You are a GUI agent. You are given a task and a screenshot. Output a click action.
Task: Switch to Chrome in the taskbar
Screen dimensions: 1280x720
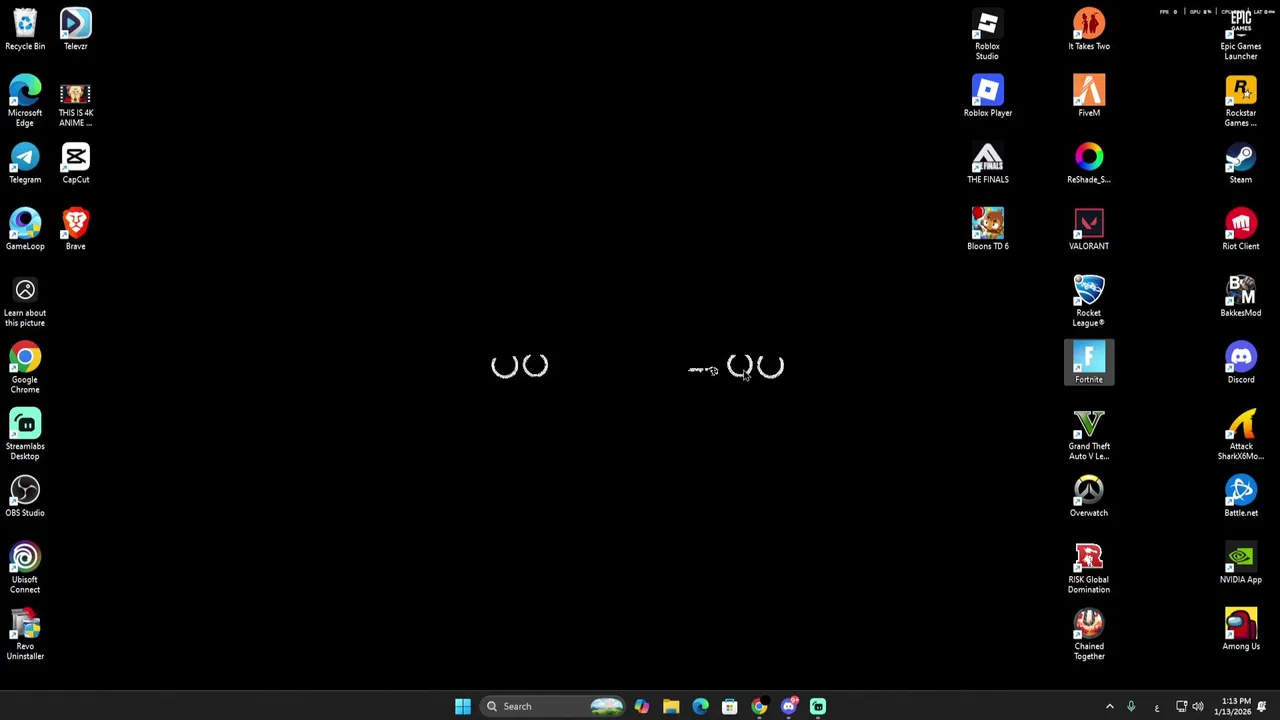pos(759,706)
